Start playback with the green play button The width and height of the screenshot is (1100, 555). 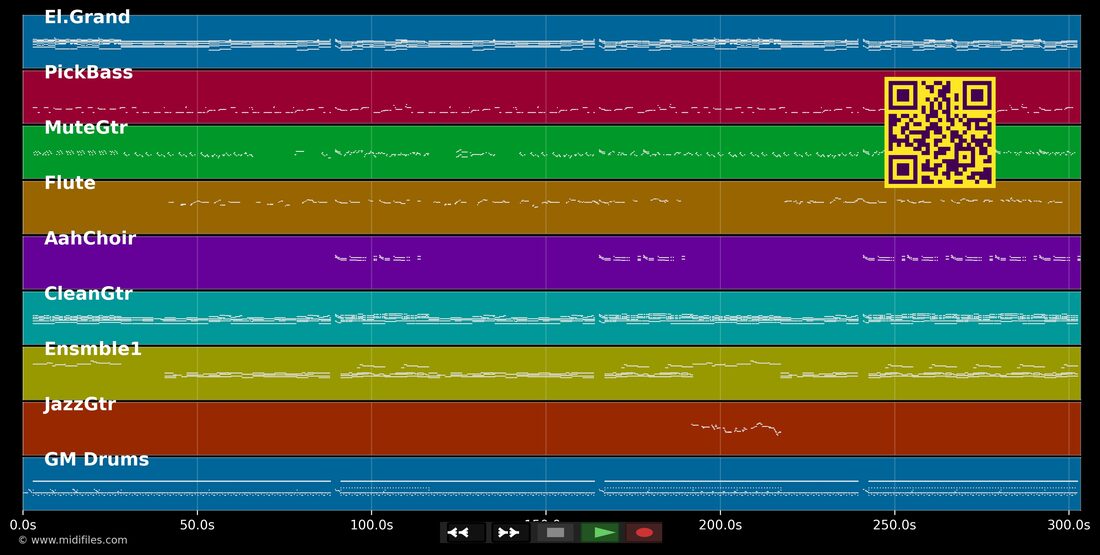[x=601, y=533]
